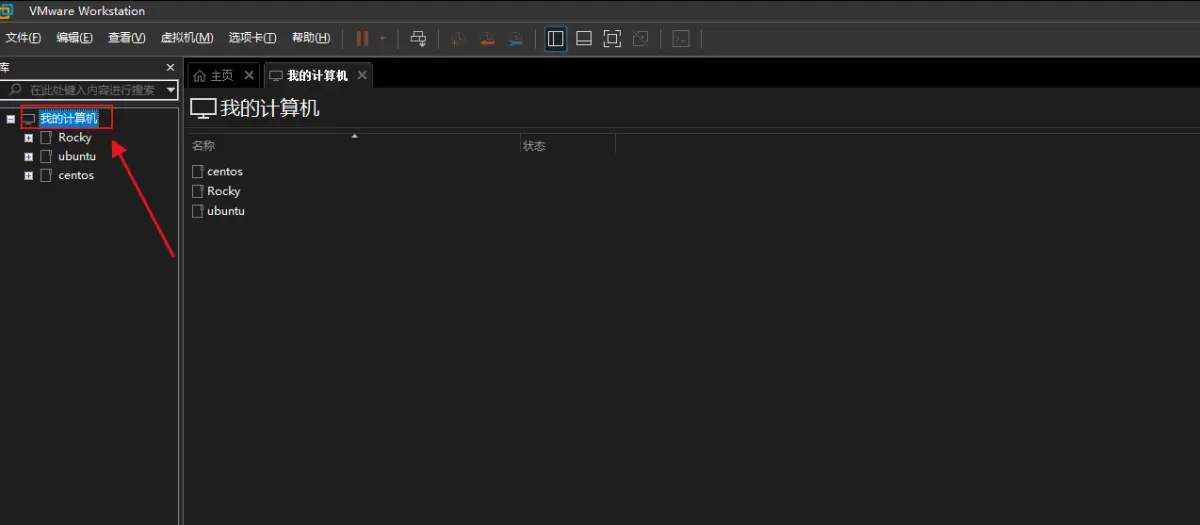Screen dimensions: 1200x525
Task: Open the power options dropdown arrow beside pause
Action: coord(382,39)
